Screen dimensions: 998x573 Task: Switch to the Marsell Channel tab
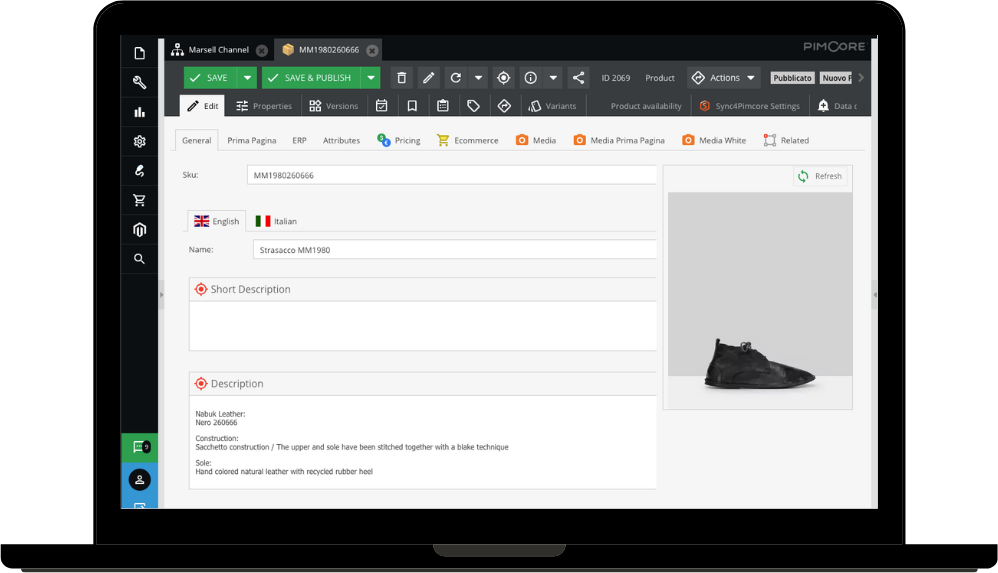(x=218, y=50)
